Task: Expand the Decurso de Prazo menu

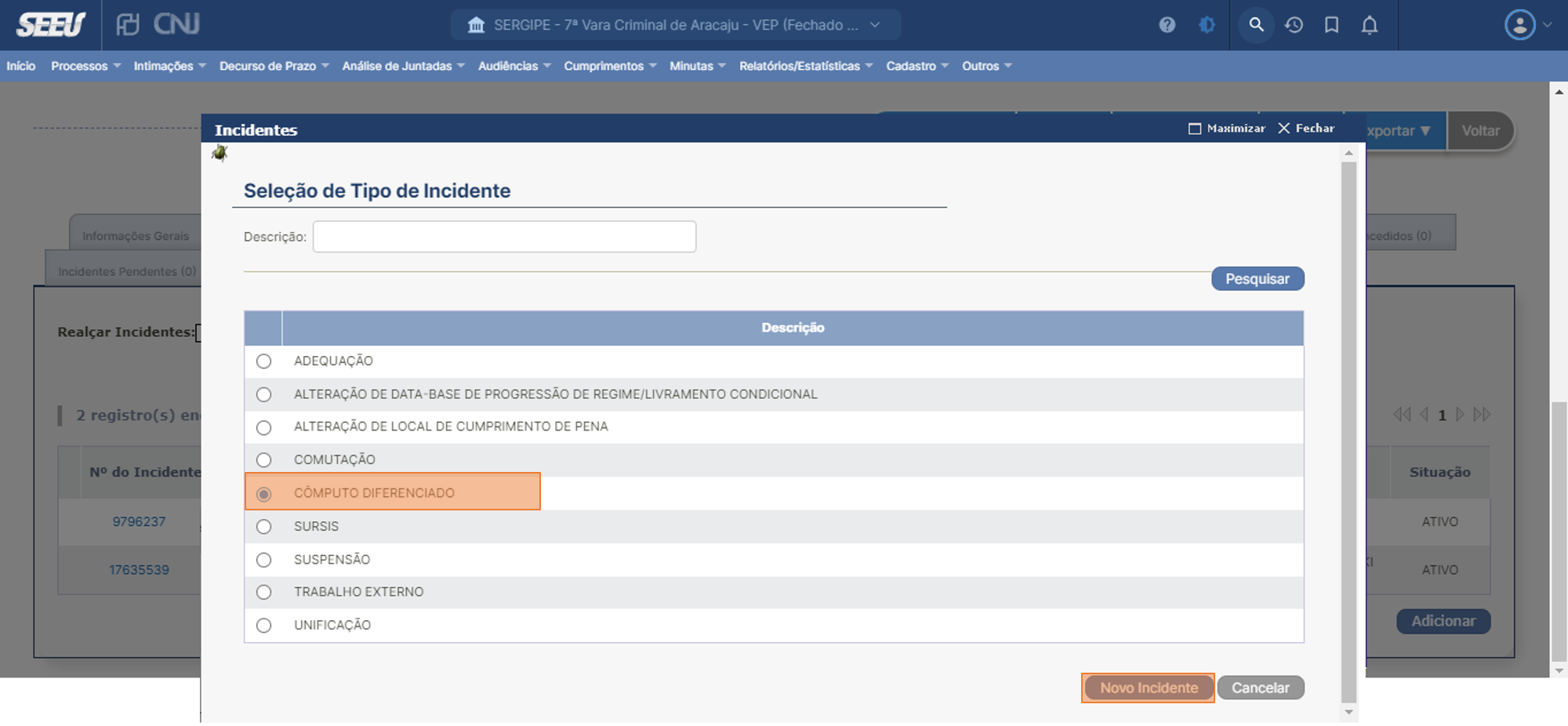Action: pyautogui.click(x=274, y=66)
